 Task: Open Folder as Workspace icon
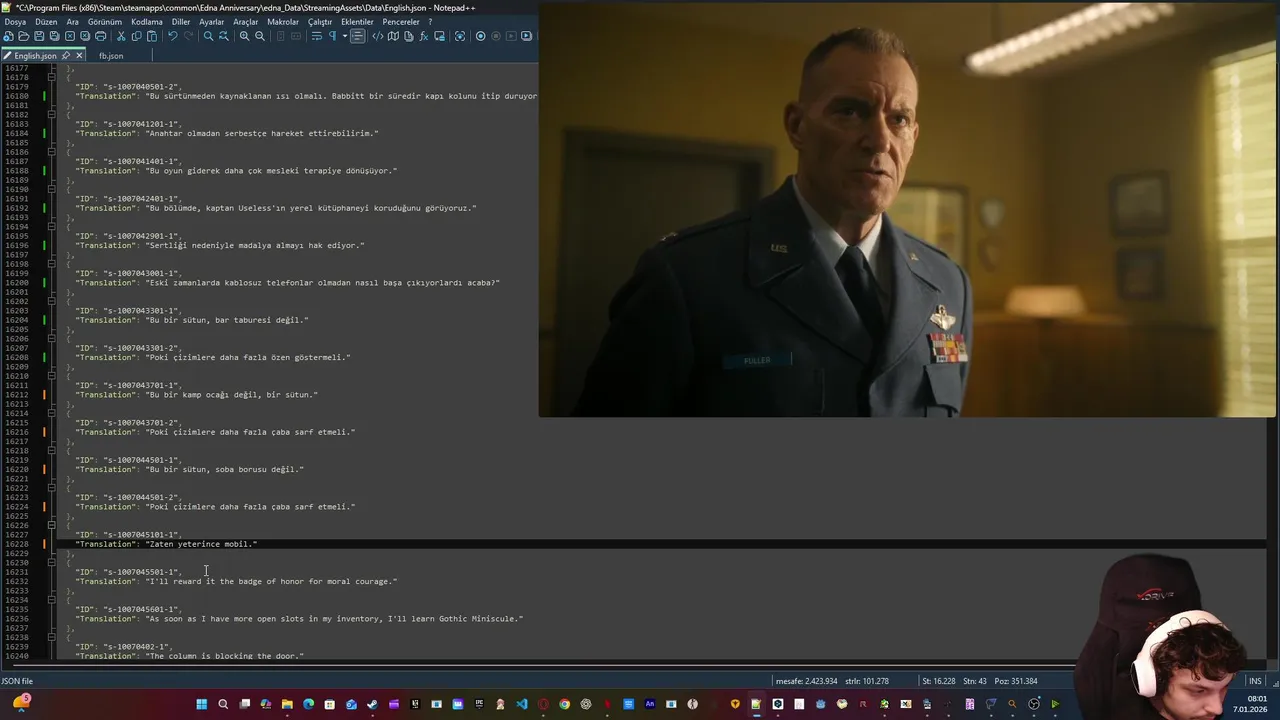[440, 36]
